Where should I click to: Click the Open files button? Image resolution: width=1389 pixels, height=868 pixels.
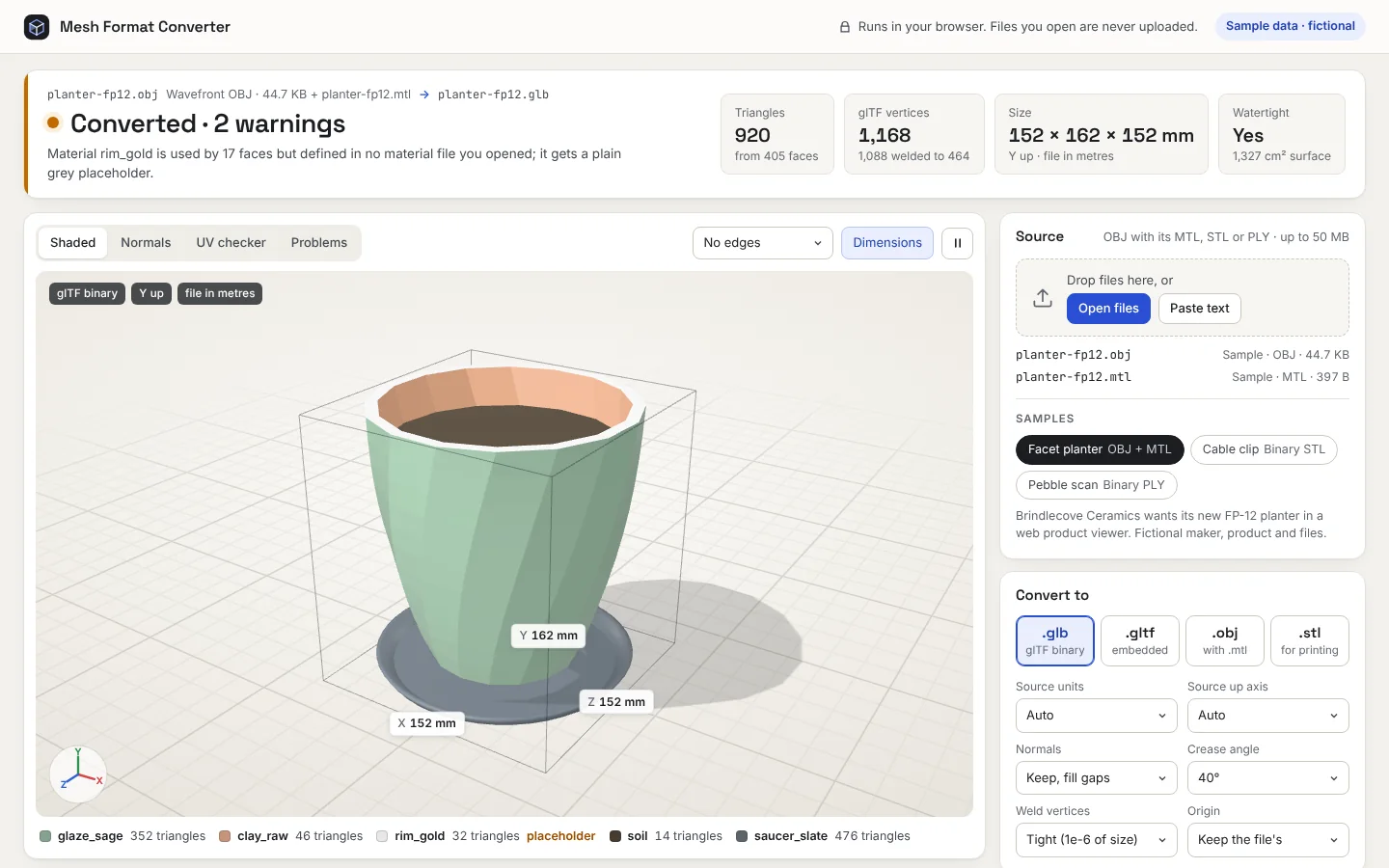click(x=1108, y=309)
